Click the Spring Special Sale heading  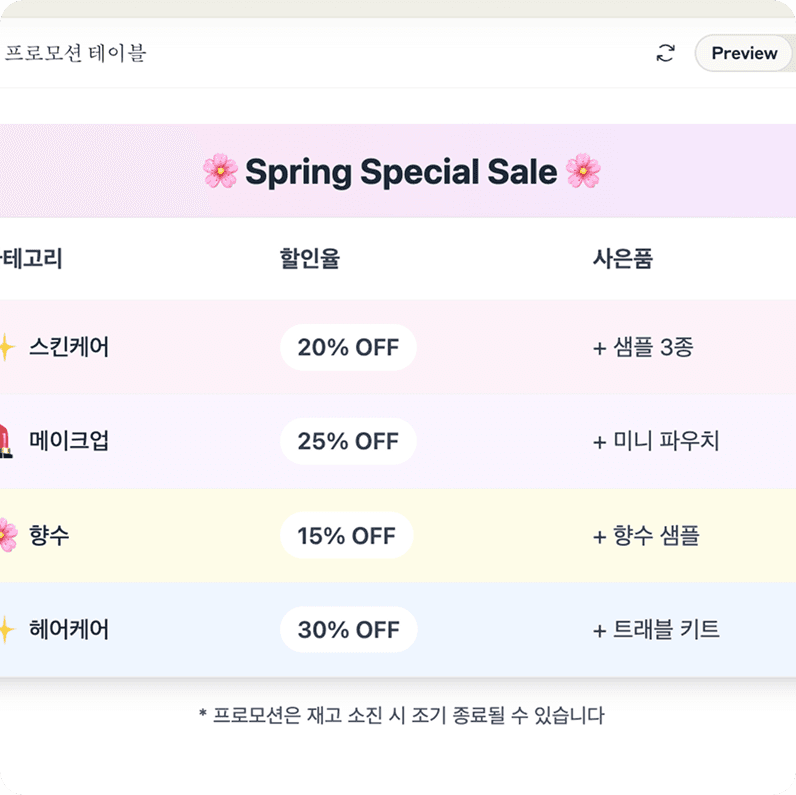pos(401,172)
